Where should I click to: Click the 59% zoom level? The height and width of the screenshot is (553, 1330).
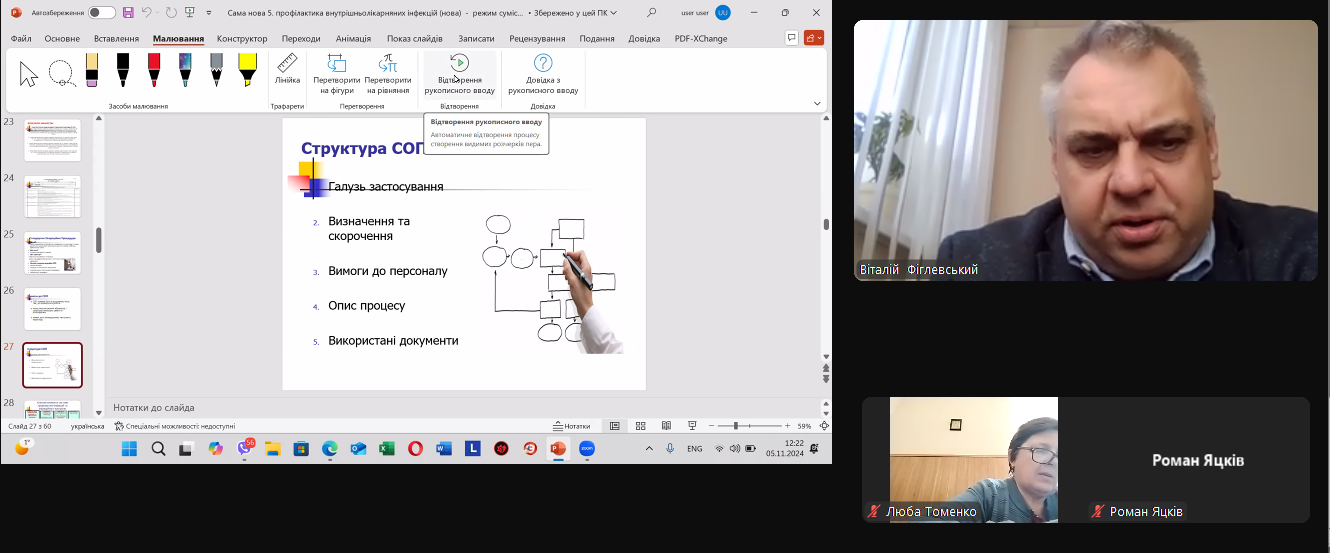pyautogui.click(x=804, y=426)
